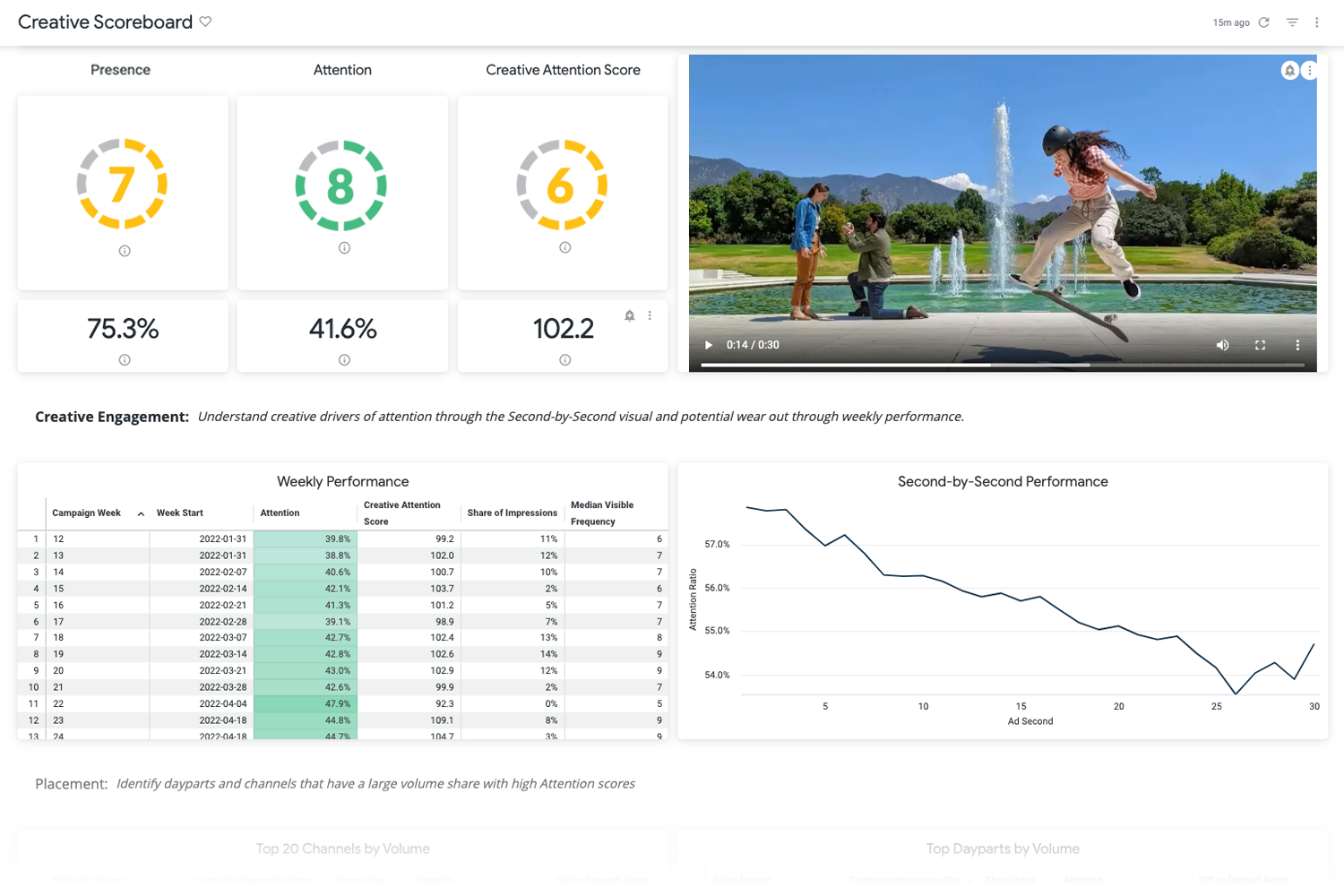Screen dimensions: 1344x896
Task: Open the dashboard more options menu
Action: point(1317,22)
